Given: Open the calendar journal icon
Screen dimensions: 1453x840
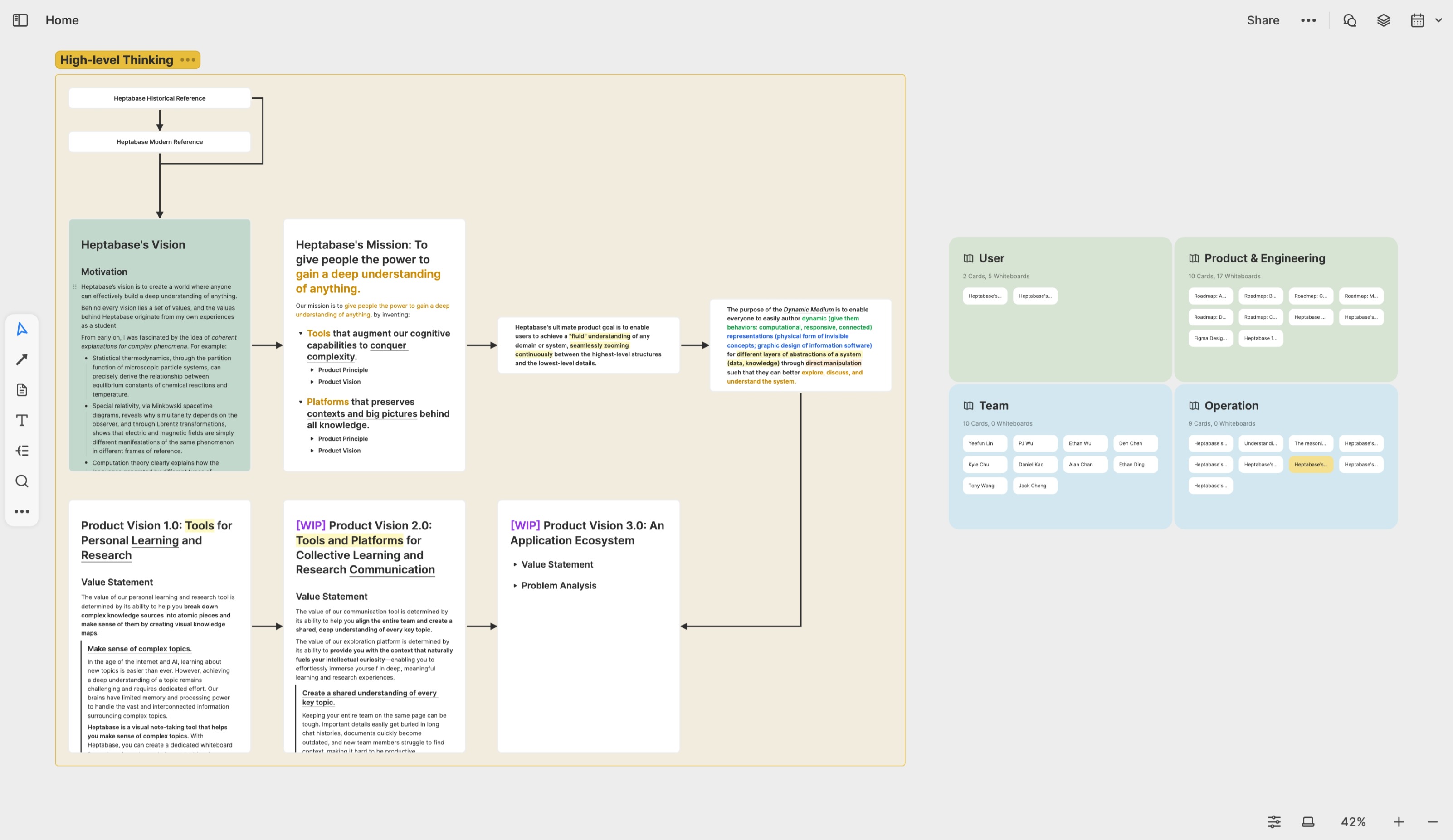Looking at the screenshot, I should pos(1417,20).
